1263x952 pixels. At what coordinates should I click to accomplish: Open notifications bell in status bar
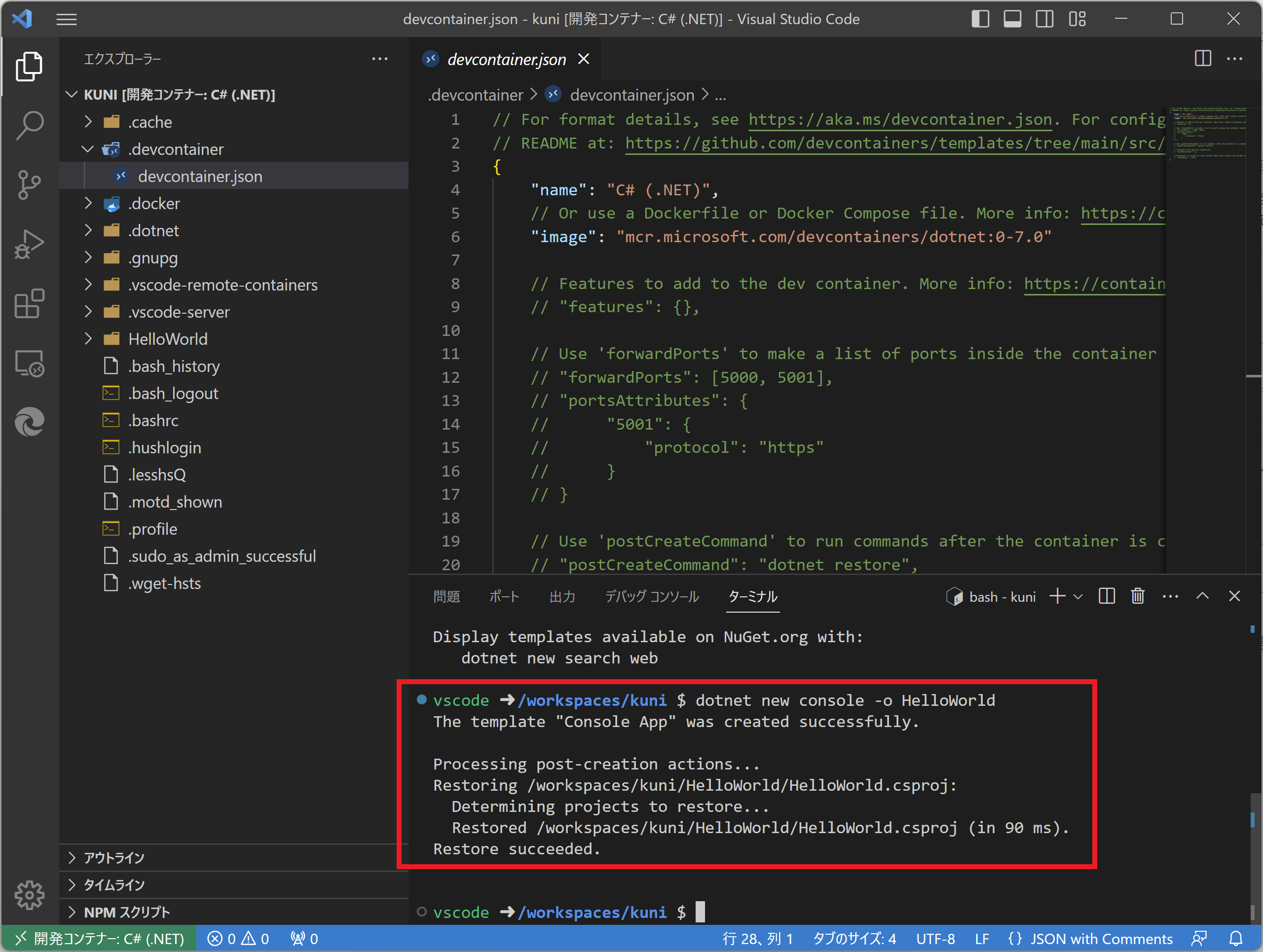1236,939
